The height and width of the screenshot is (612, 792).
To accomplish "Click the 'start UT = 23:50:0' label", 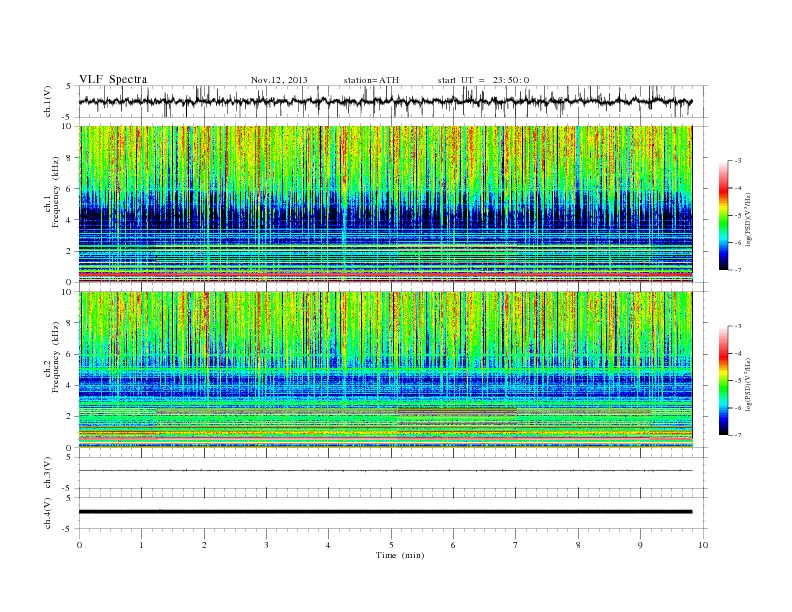I will [483, 80].
